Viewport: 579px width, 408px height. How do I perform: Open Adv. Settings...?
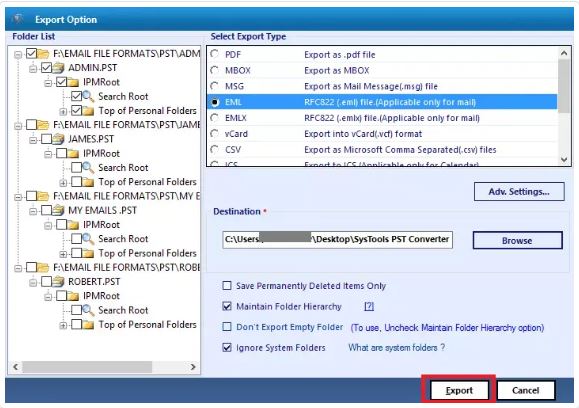pyautogui.click(x=519, y=192)
